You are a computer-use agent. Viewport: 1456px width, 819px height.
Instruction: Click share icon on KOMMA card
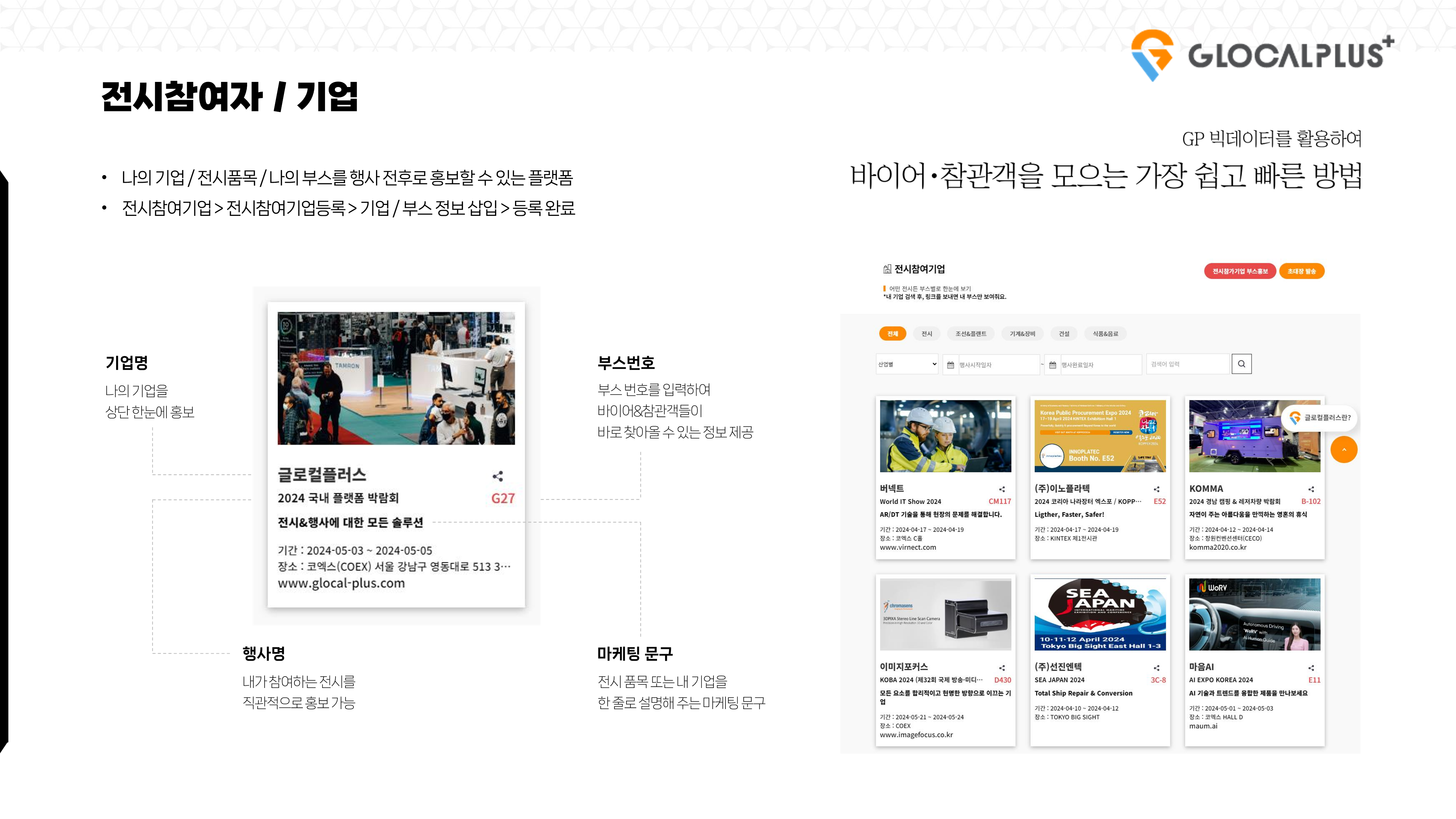coord(1311,489)
